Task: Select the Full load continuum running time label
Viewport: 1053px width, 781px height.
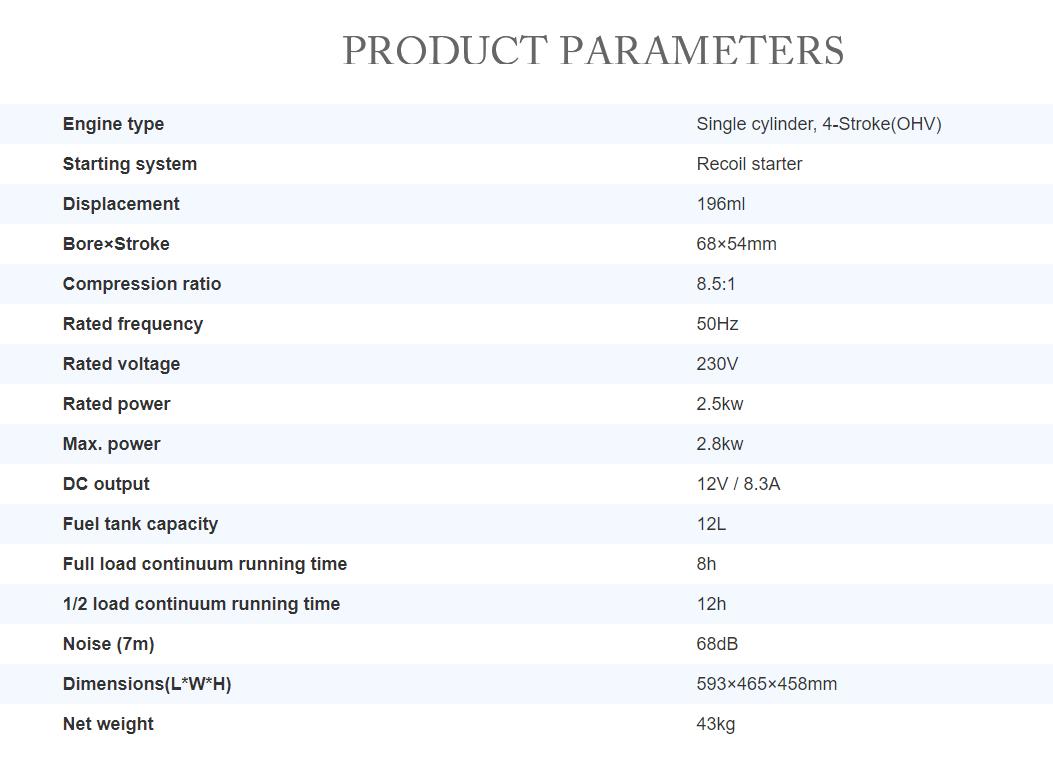Action: (x=205, y=564)
